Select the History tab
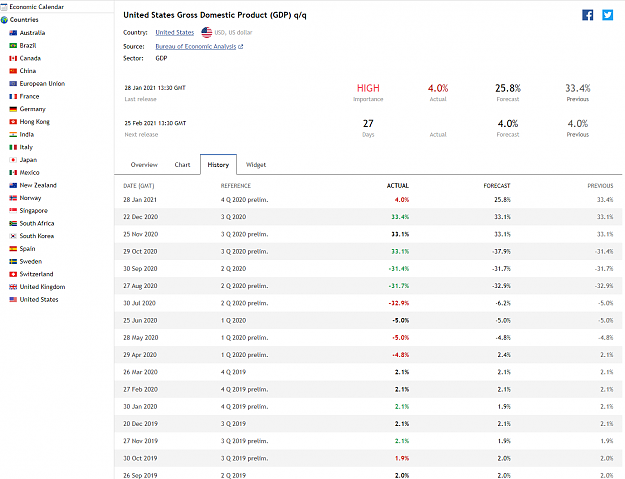Image resolution: width=625 pixels, height=479 pixels. click(218, 165)
